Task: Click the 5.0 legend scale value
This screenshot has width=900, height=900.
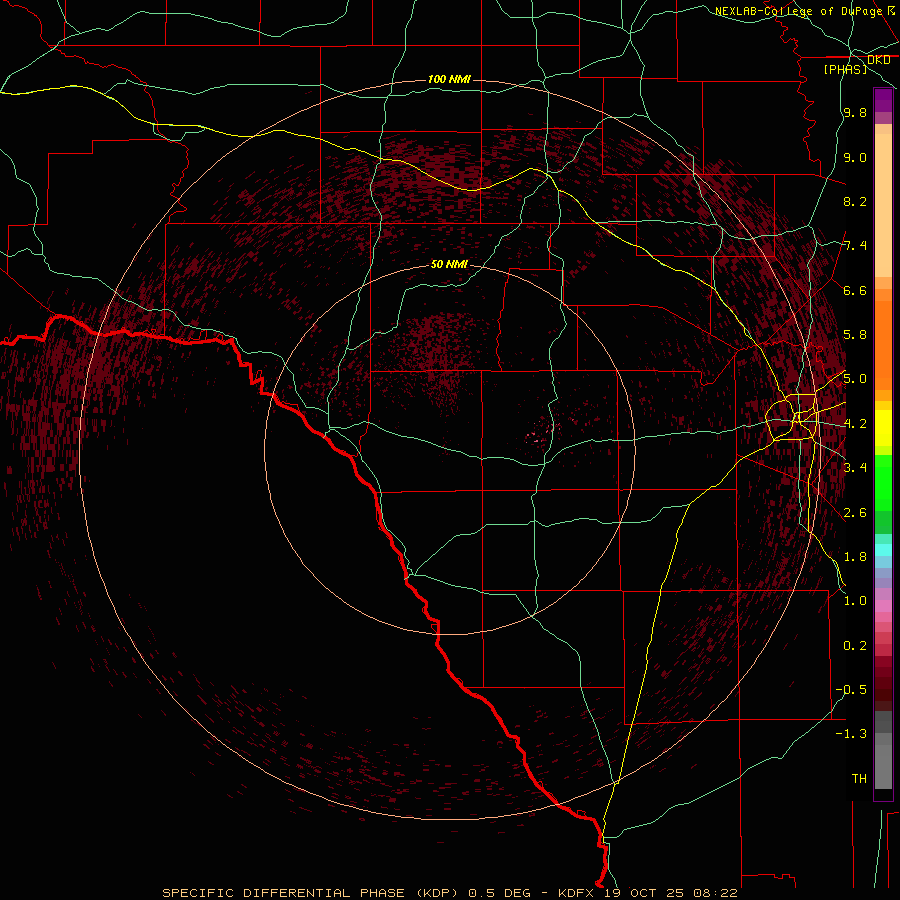Action: click(x=855, y=379)
